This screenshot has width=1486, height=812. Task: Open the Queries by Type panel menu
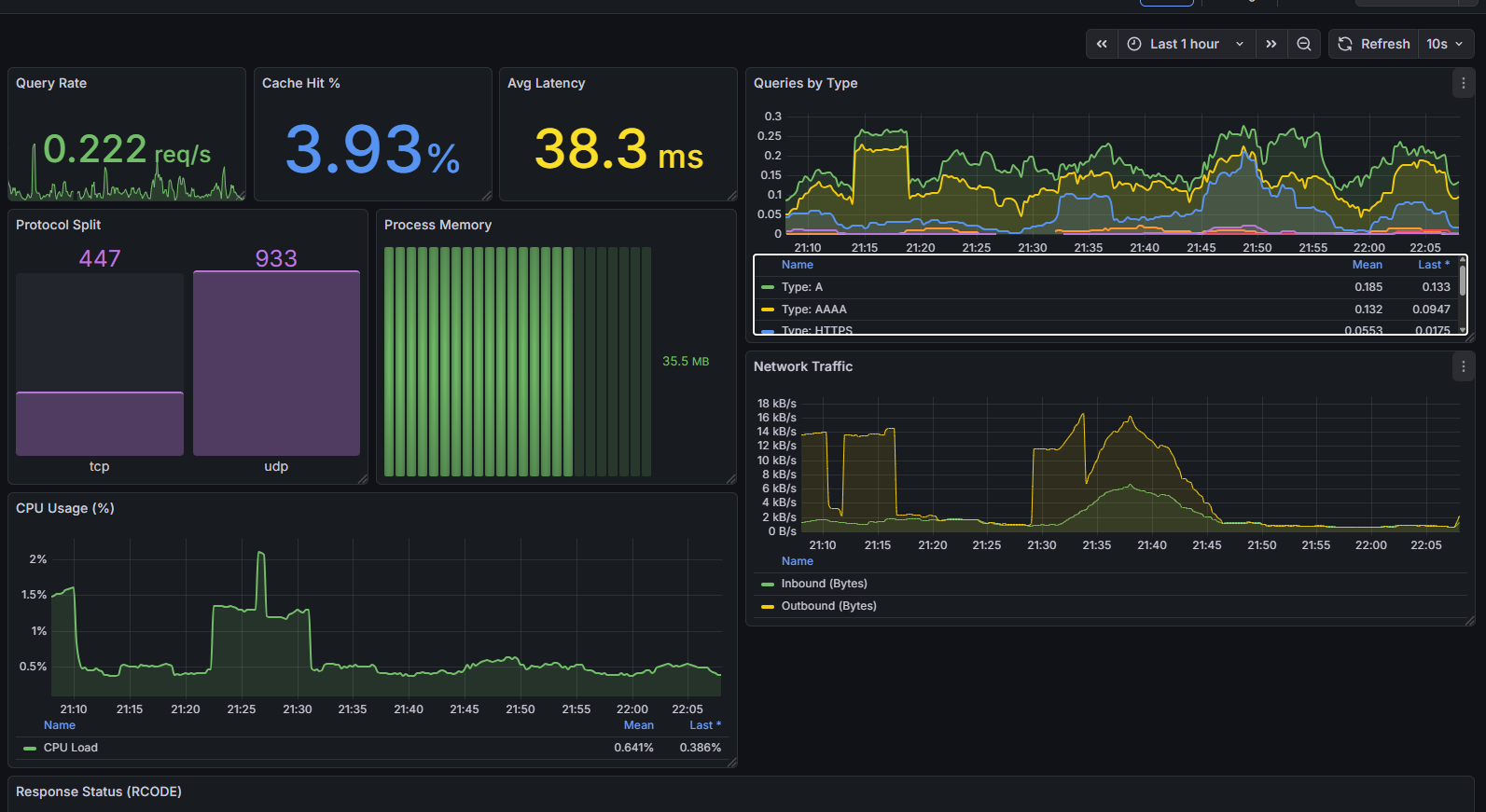click(1463, 83)
